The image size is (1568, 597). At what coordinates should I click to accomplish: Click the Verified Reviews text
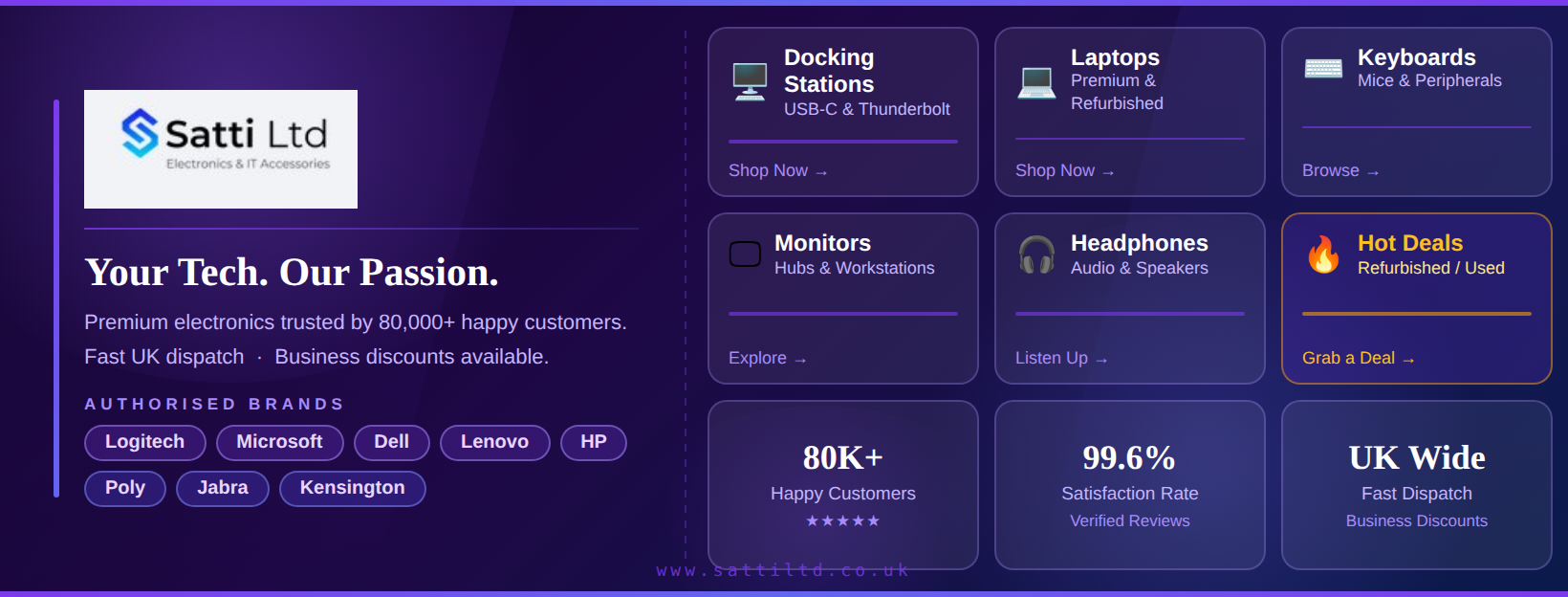point(1130,520)
